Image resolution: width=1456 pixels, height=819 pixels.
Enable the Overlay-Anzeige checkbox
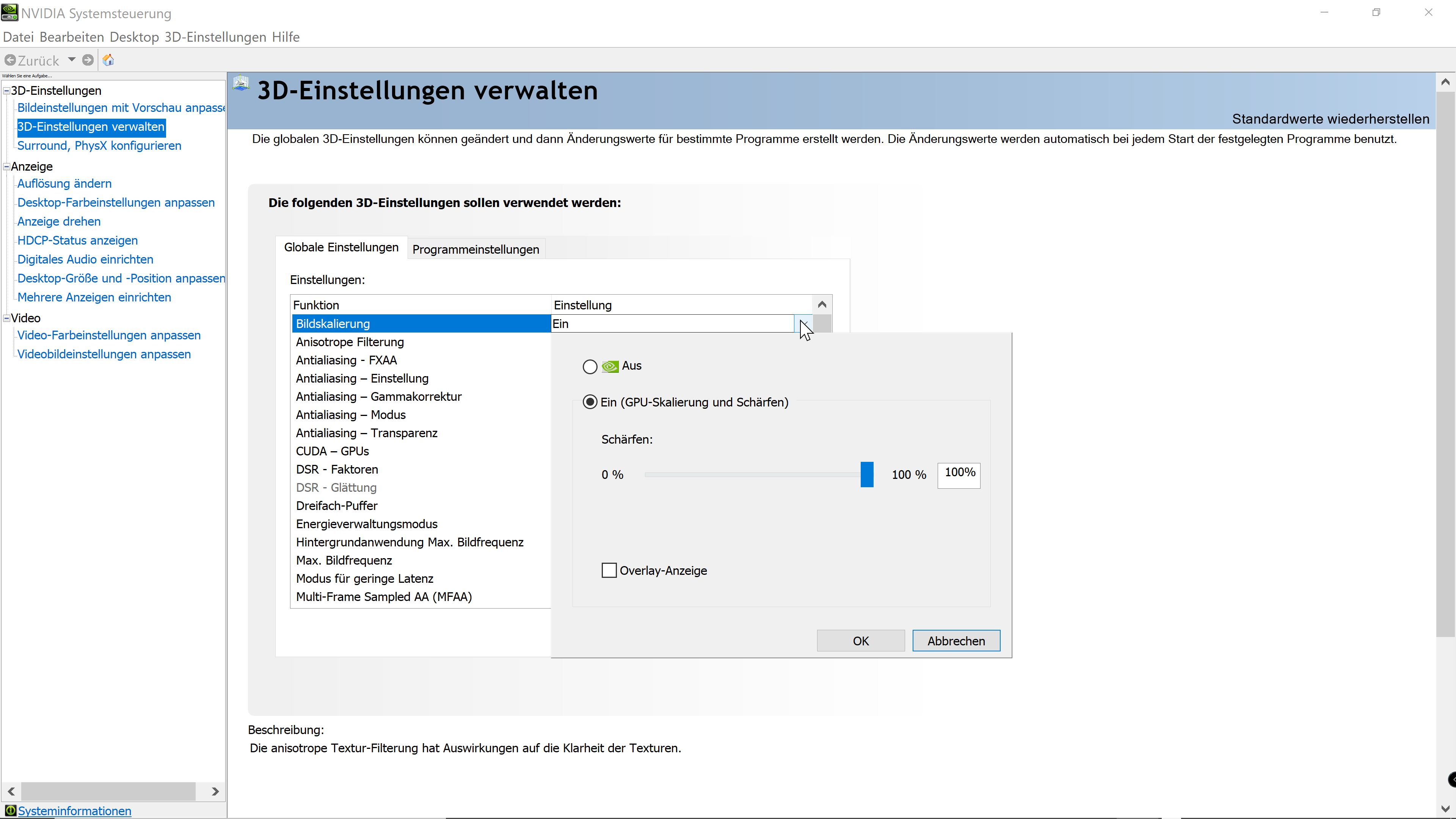click(609, 570)
